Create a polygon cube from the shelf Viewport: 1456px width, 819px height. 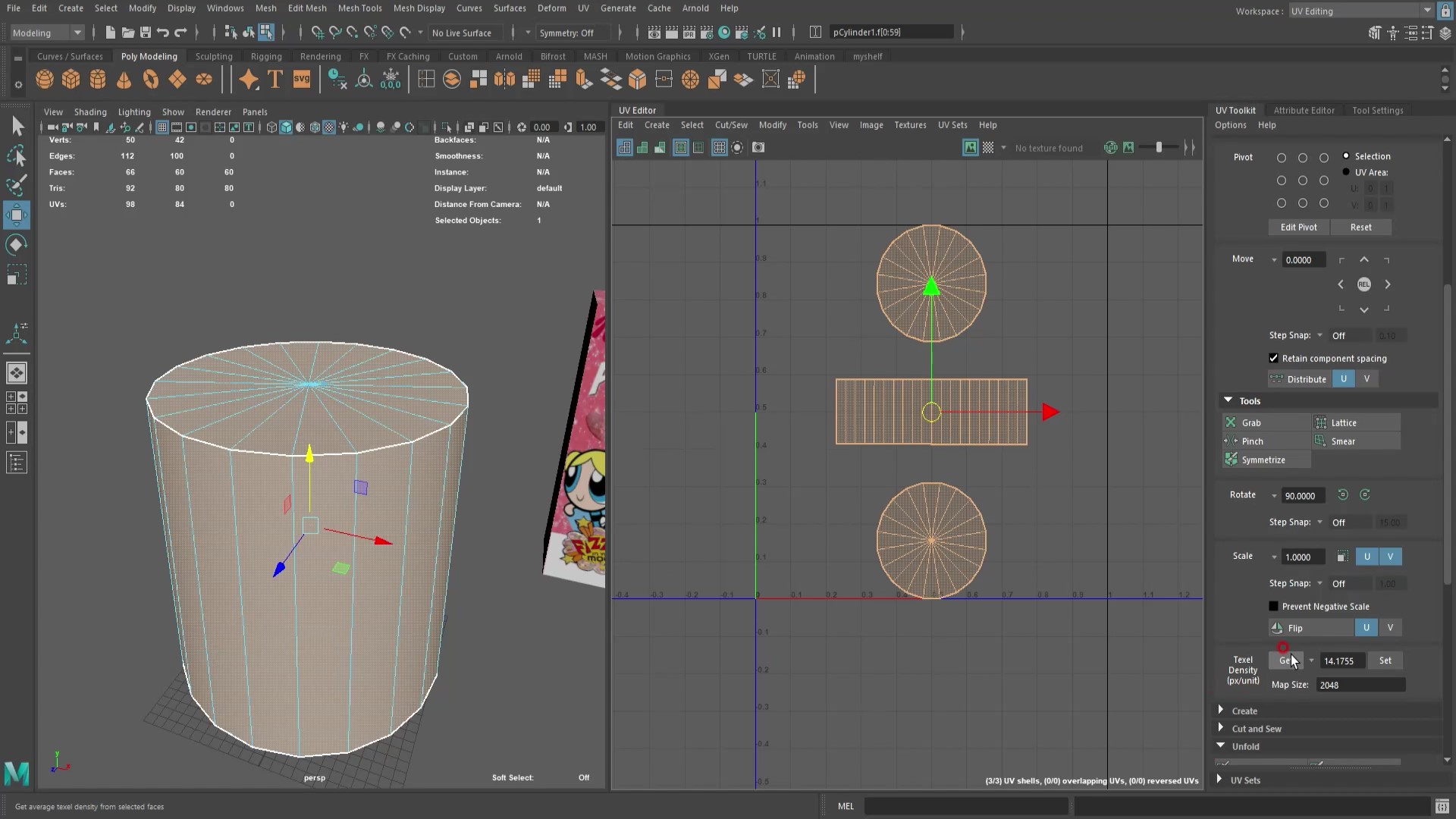click(71, 80)
